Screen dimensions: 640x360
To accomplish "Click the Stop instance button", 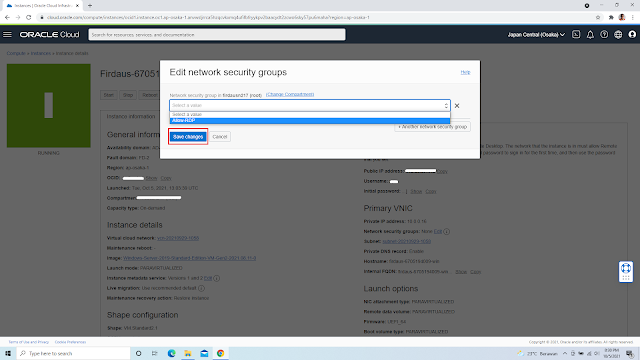I will [128, 95].
